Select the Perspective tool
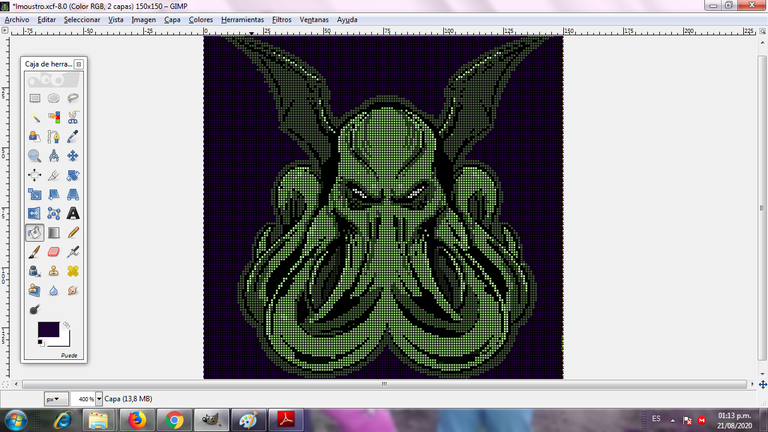 (x=72, y=194)
